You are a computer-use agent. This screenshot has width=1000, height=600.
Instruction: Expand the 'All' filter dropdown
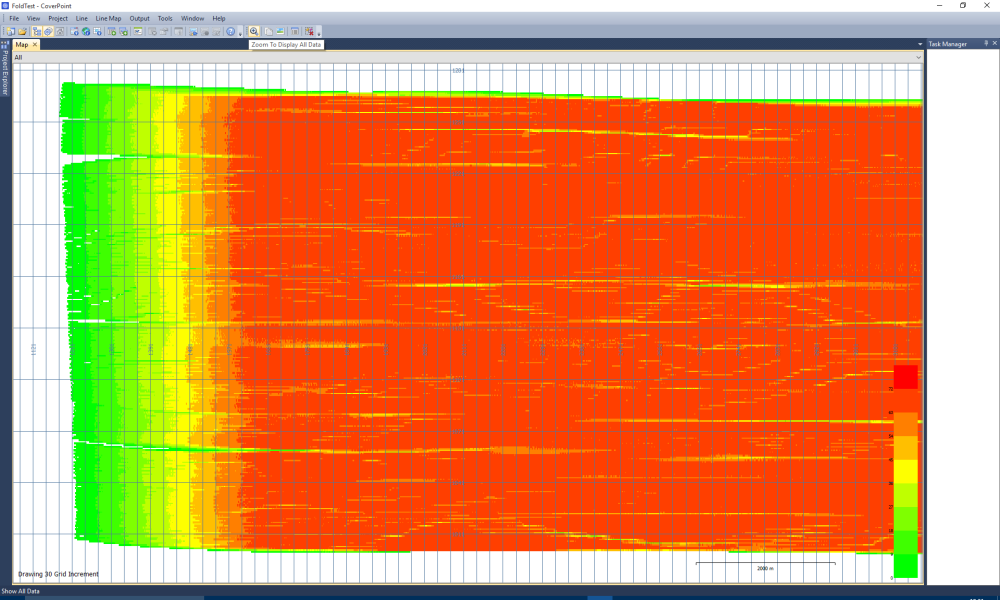917,58
